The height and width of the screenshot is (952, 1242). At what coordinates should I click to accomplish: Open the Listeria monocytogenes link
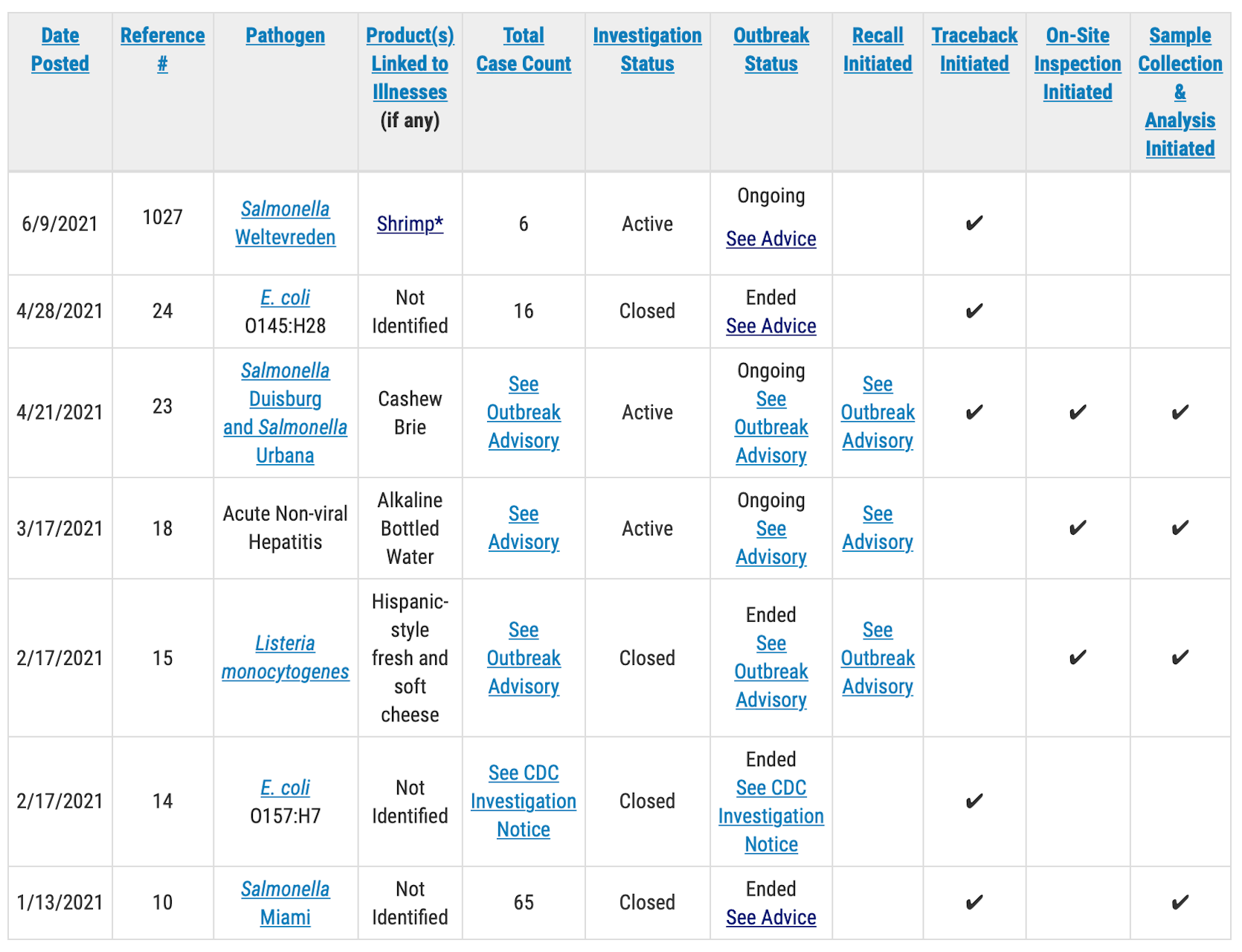click(285, 657)
